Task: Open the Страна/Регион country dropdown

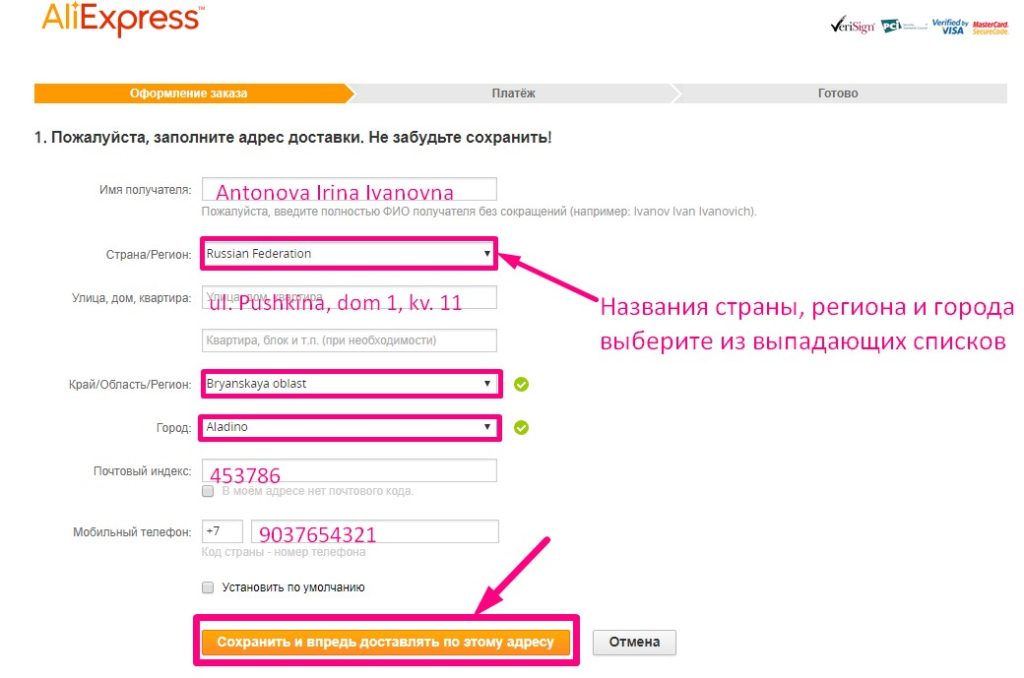Action: 350,253
